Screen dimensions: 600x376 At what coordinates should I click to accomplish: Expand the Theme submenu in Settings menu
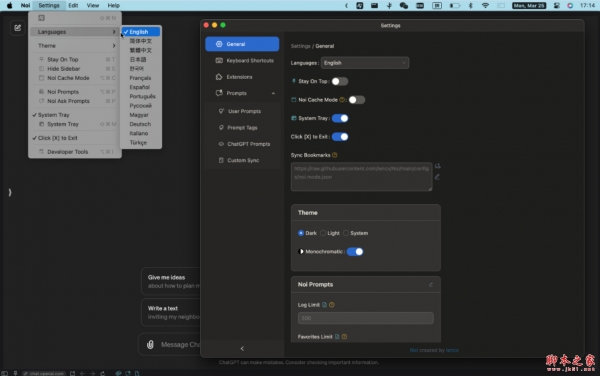(x=75, y=46)
